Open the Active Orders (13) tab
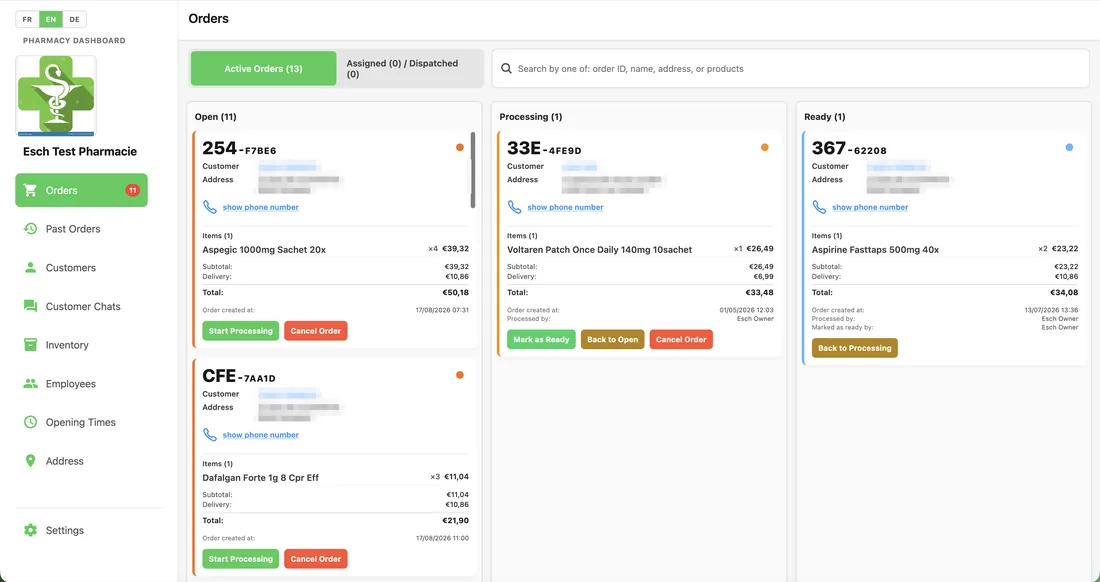 (263, 69)
